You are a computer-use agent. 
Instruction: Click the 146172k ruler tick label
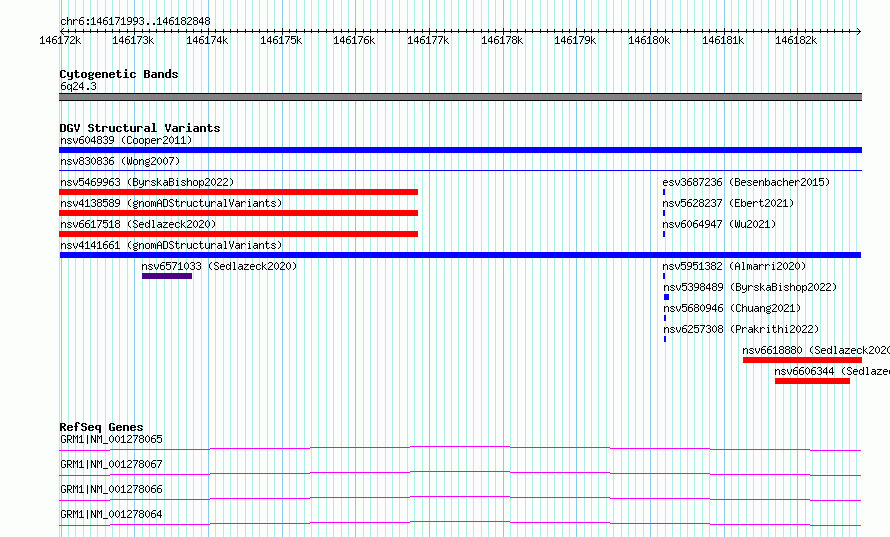tap(60, 40)
